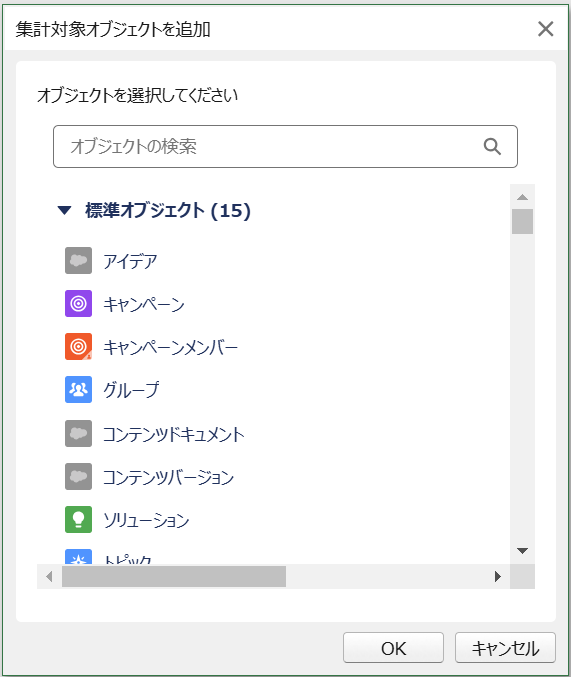571x677 pixels.
Task: Click the blue people icon for グループ
Action: (78, 389)
